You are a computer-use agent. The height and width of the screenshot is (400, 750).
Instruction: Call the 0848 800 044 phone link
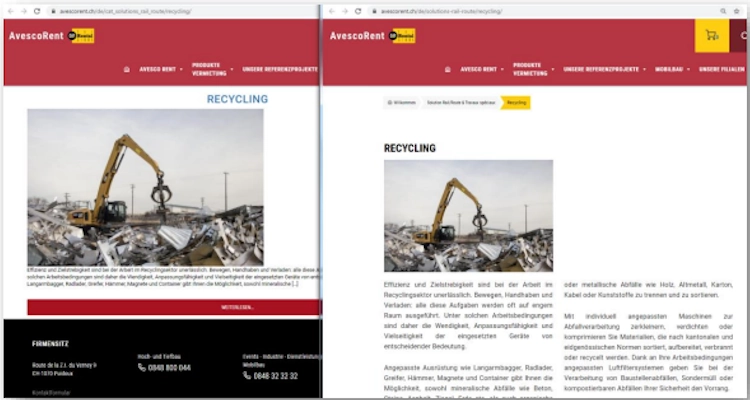point(165,367)
